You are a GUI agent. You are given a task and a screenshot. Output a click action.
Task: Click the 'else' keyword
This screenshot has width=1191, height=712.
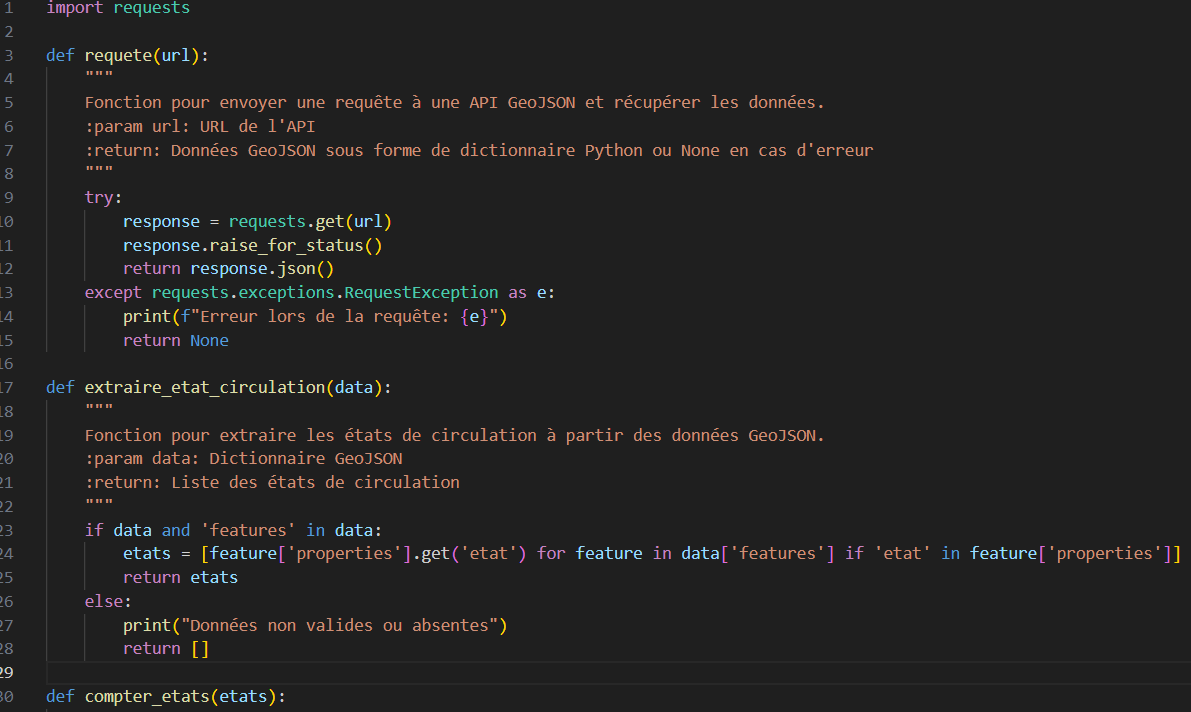point(103,602)
